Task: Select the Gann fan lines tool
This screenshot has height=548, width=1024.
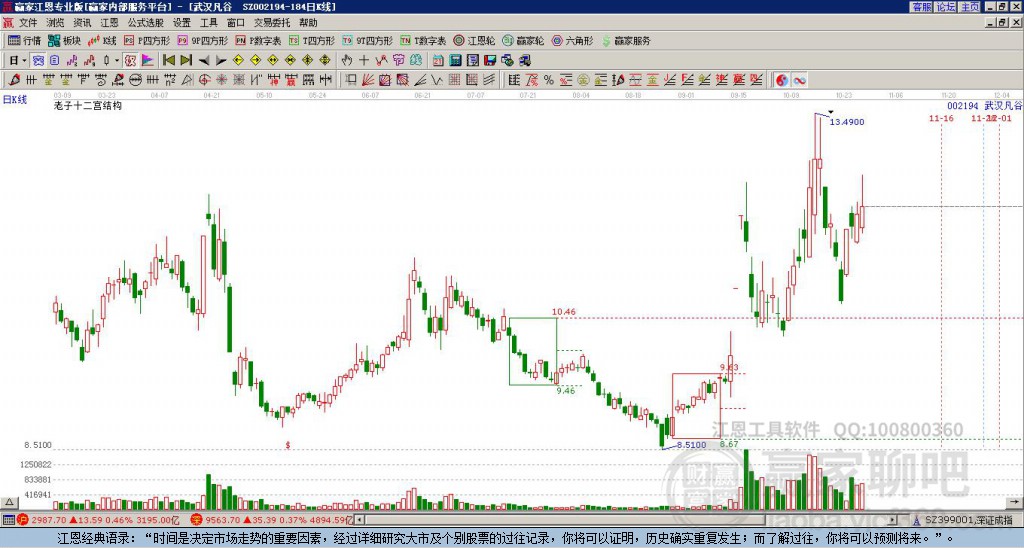Action: pos(368,80)
